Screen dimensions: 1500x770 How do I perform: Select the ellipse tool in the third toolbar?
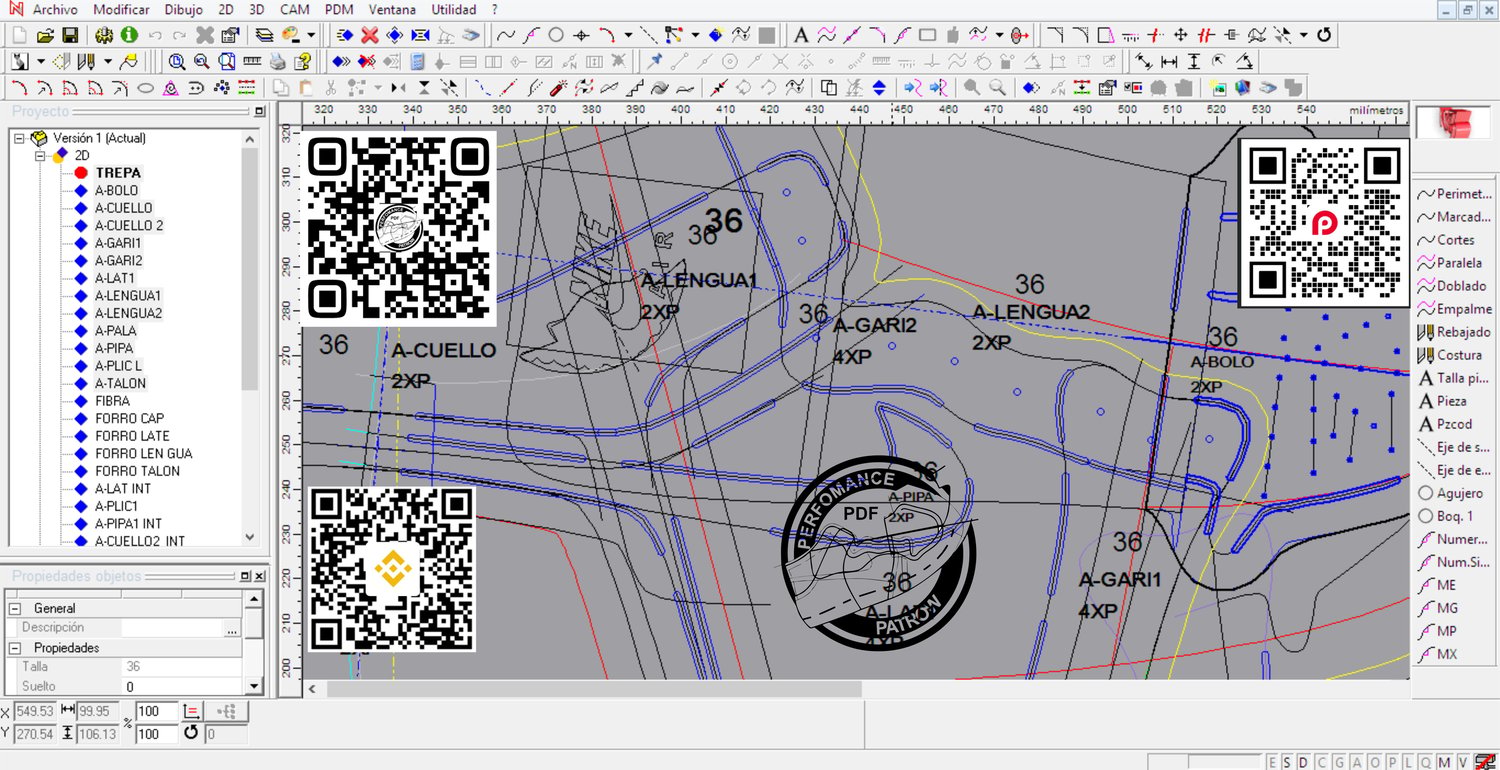pyautogui.click(x=146, y=88)
